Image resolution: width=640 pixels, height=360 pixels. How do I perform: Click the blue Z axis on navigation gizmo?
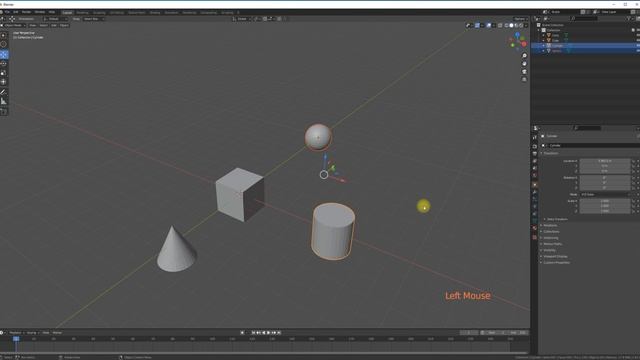518,35
